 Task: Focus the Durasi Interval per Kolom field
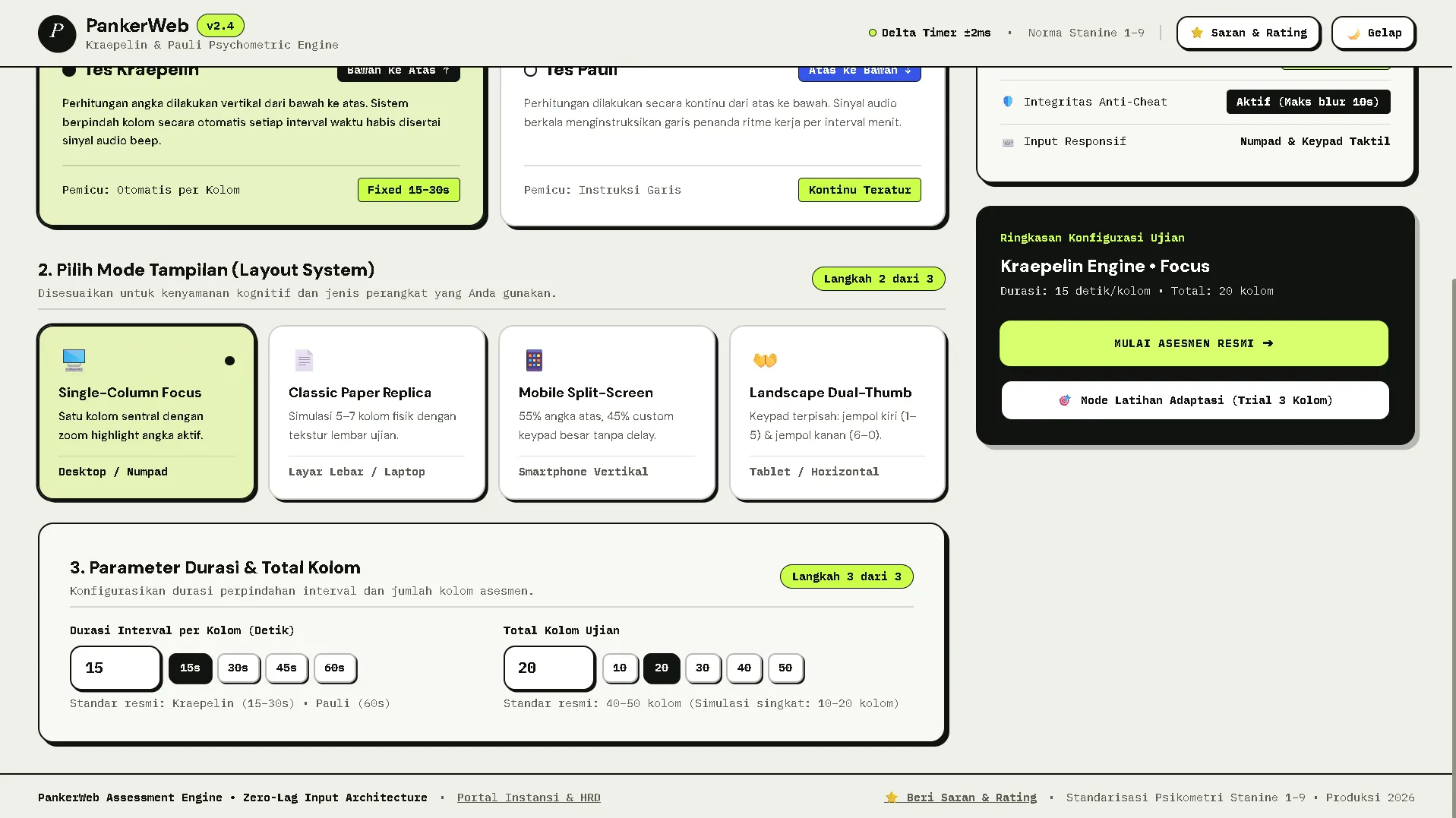(115, 668)
